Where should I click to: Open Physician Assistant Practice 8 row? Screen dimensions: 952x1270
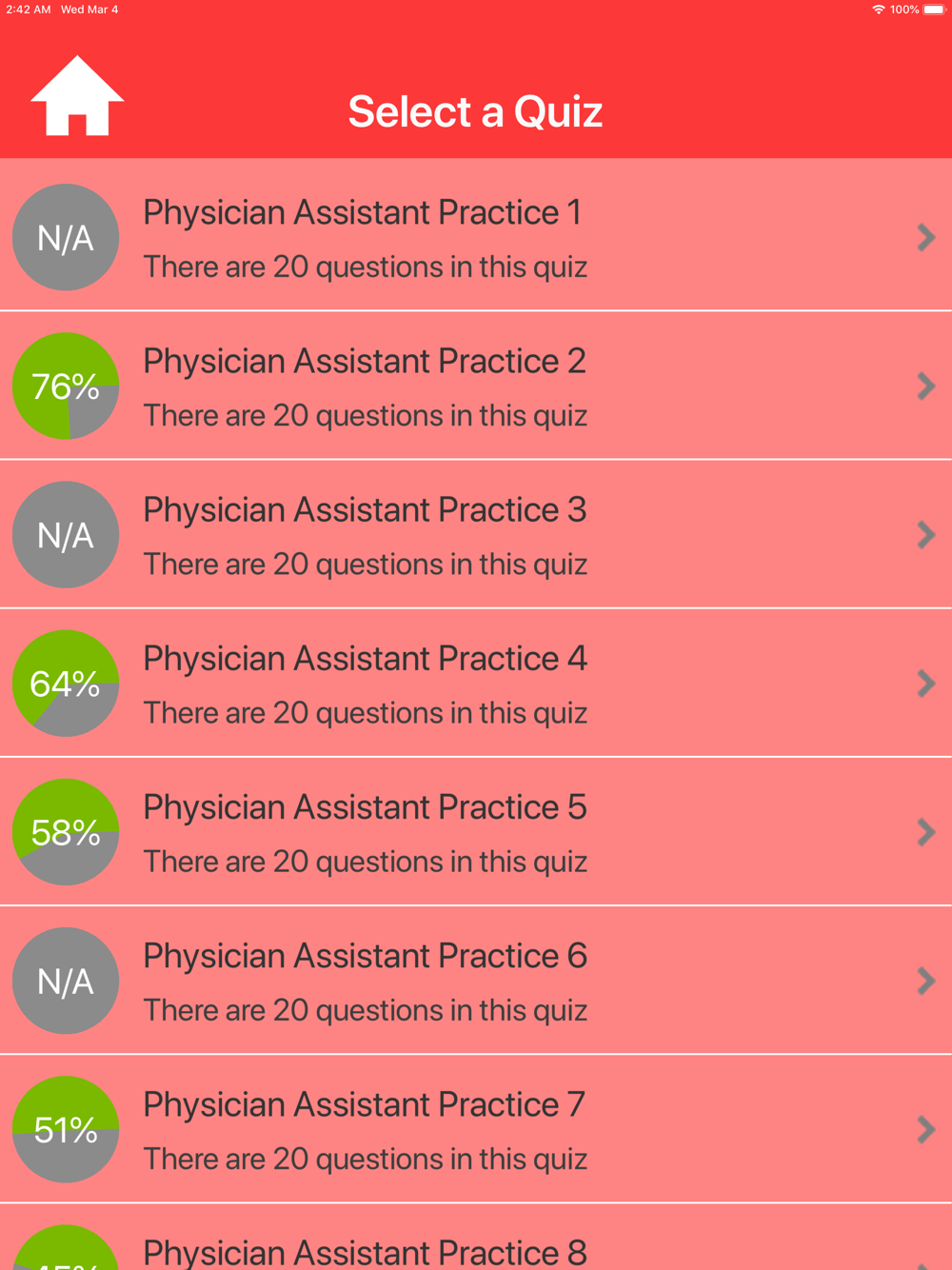pos(476,1237)
